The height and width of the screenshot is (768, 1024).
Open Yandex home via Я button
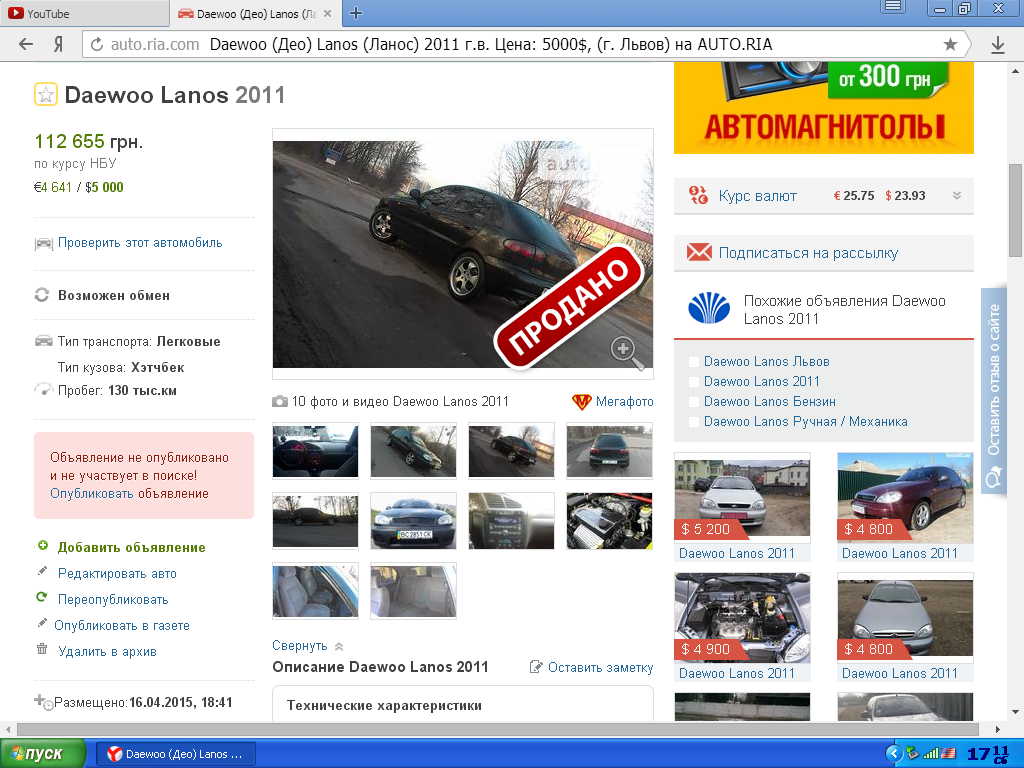tap(58, 44)
